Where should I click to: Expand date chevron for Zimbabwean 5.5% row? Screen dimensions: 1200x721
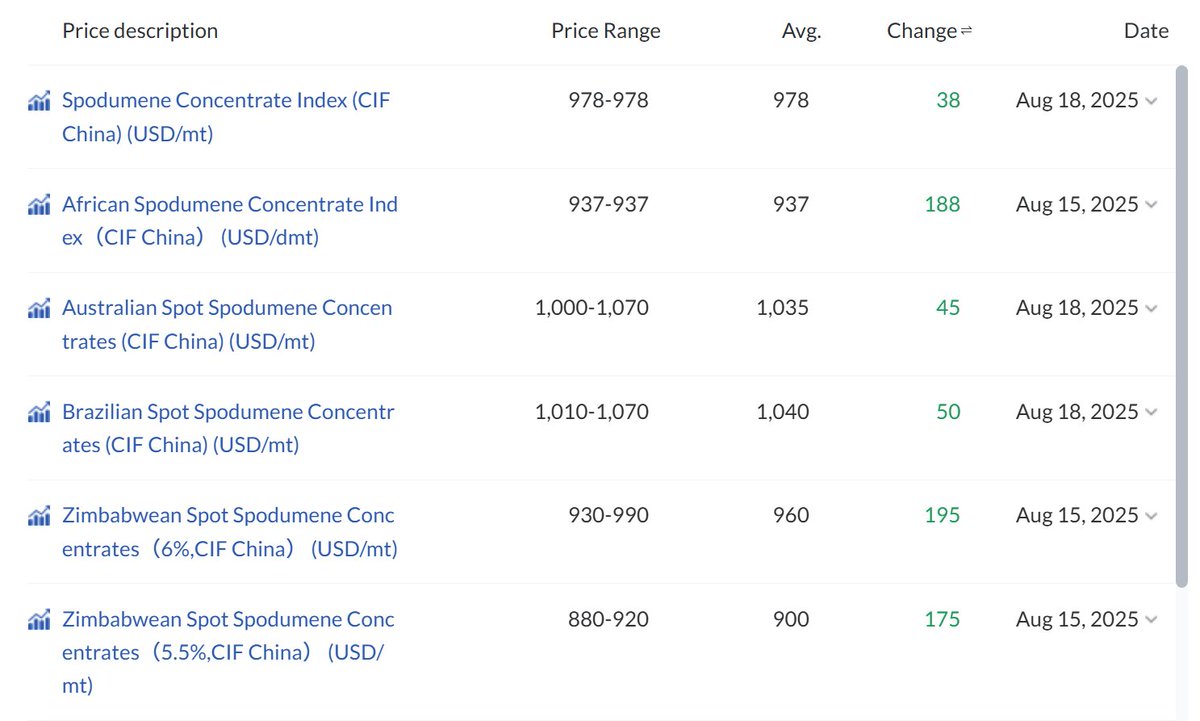point(1151,620)
